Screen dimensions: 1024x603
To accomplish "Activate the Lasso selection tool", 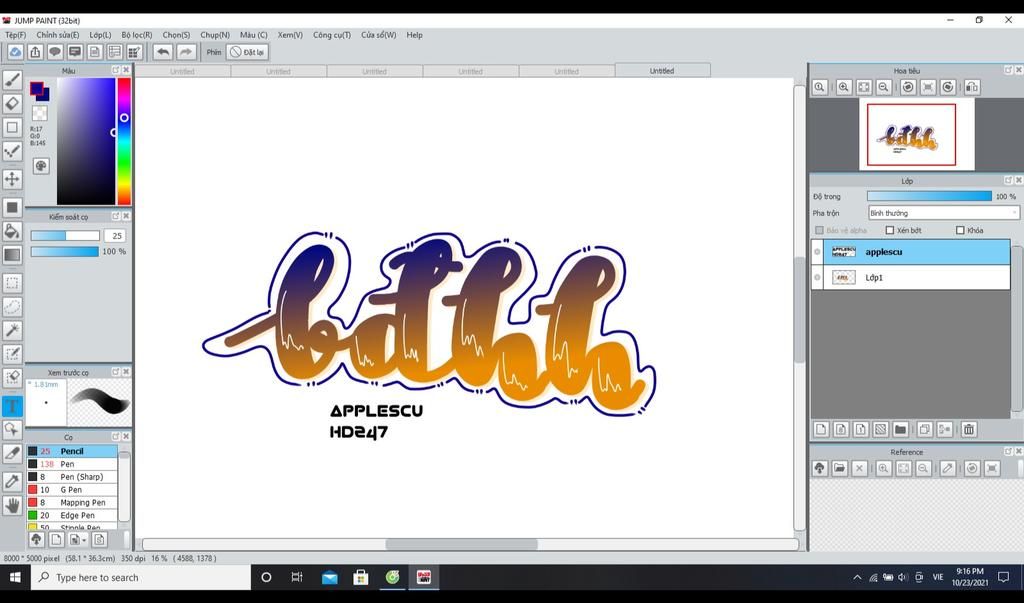I will pyautogui.click(x=12, y=306).
